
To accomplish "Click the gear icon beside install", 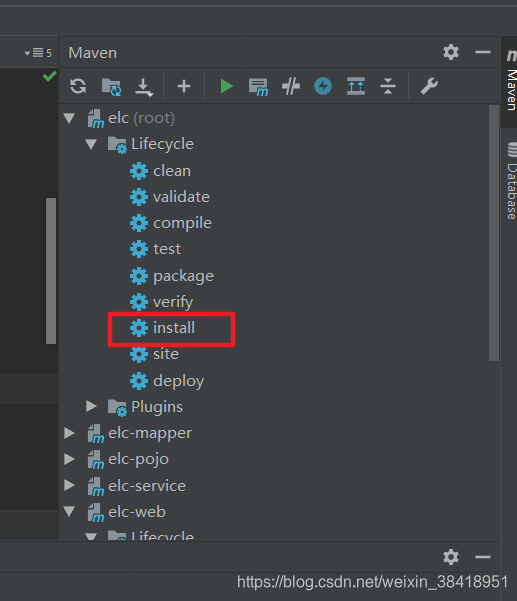I will (x=139, y=328).
